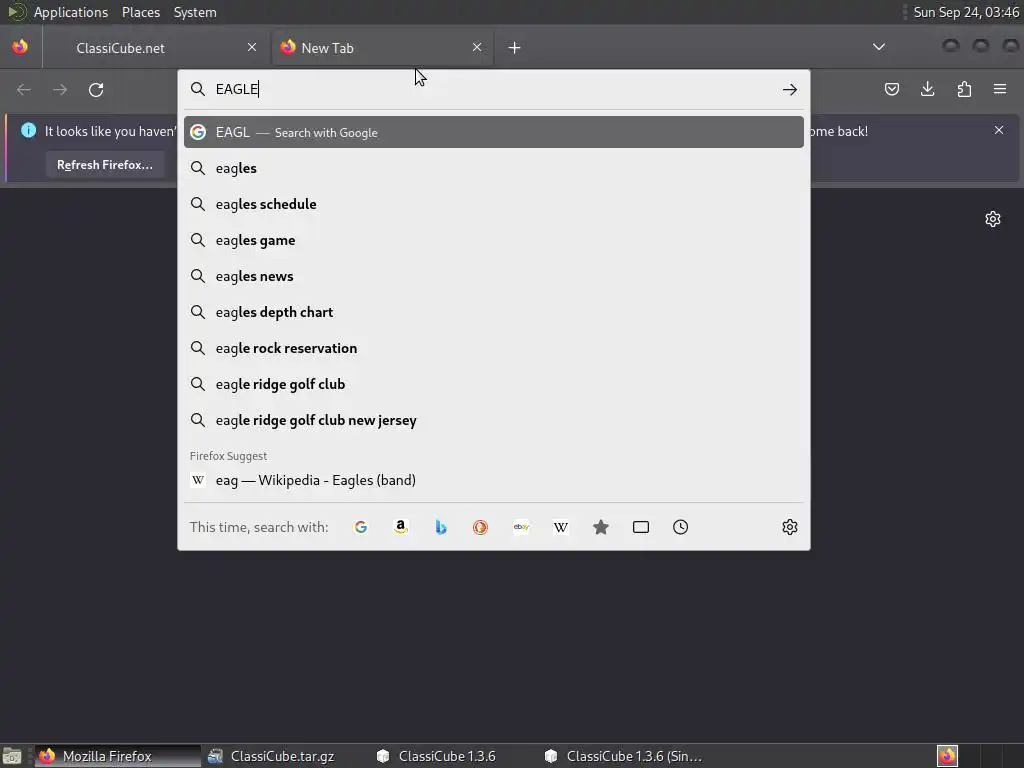This screenshot has width=1024, height=768.
Task: Search bookmarks using the star icon
Action: pos(601,527)
